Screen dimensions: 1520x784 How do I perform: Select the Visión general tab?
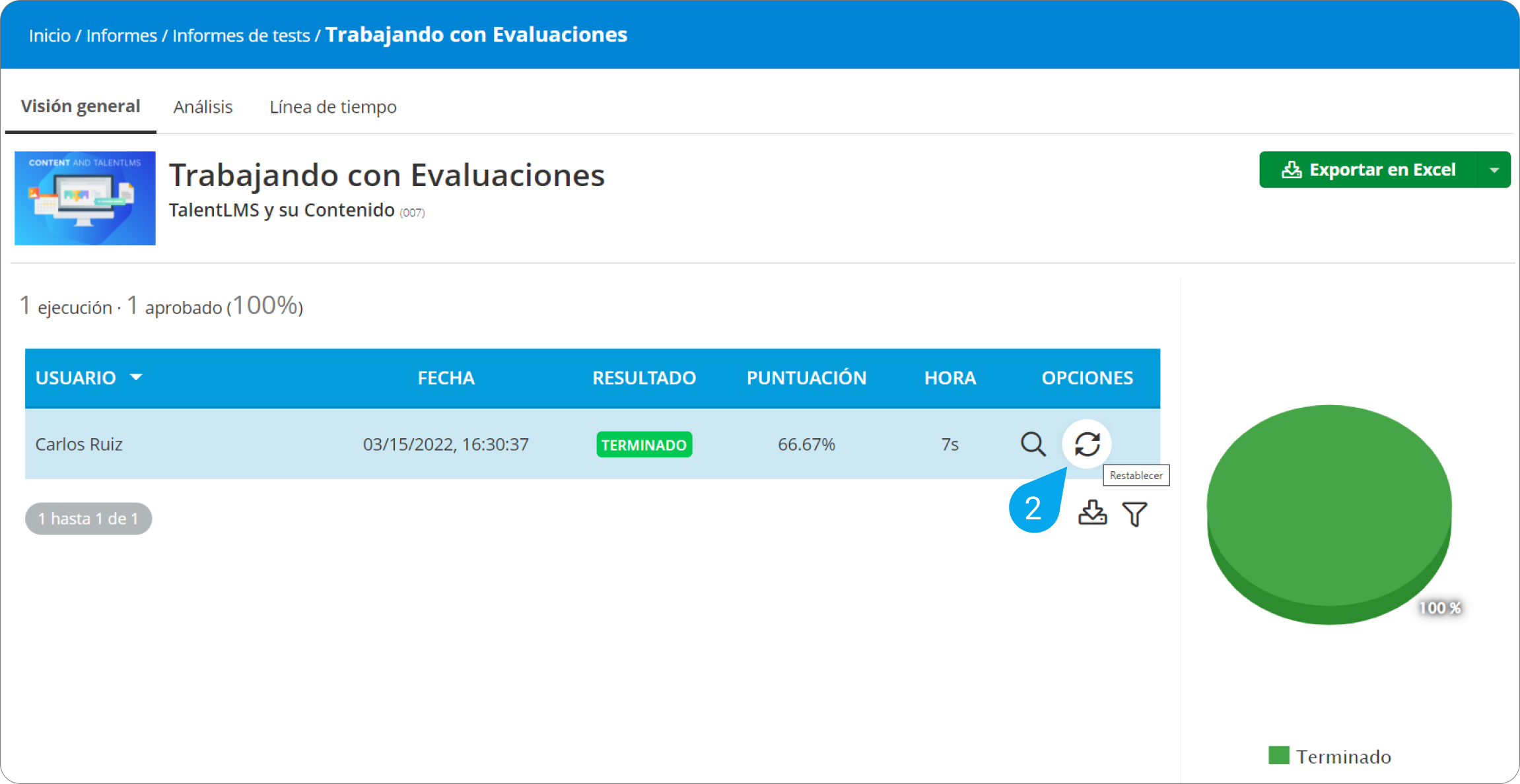point(81,106)
